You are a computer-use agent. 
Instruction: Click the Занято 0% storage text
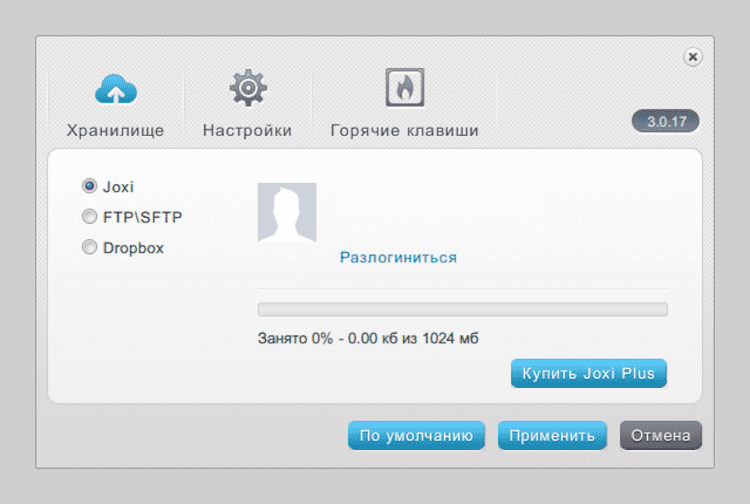tap(368, 339)
